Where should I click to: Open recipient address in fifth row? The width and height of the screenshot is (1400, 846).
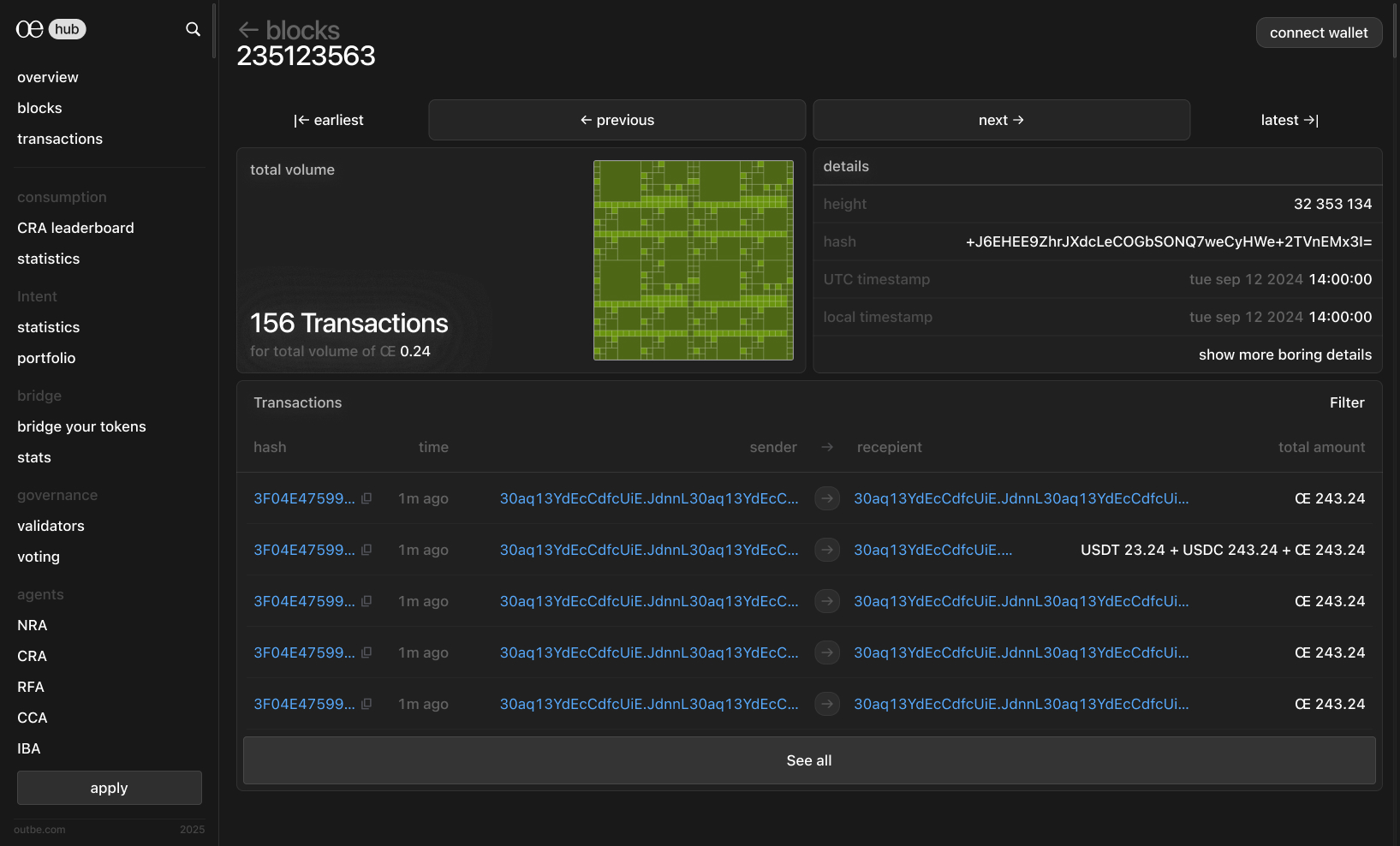pos(1021,704)
